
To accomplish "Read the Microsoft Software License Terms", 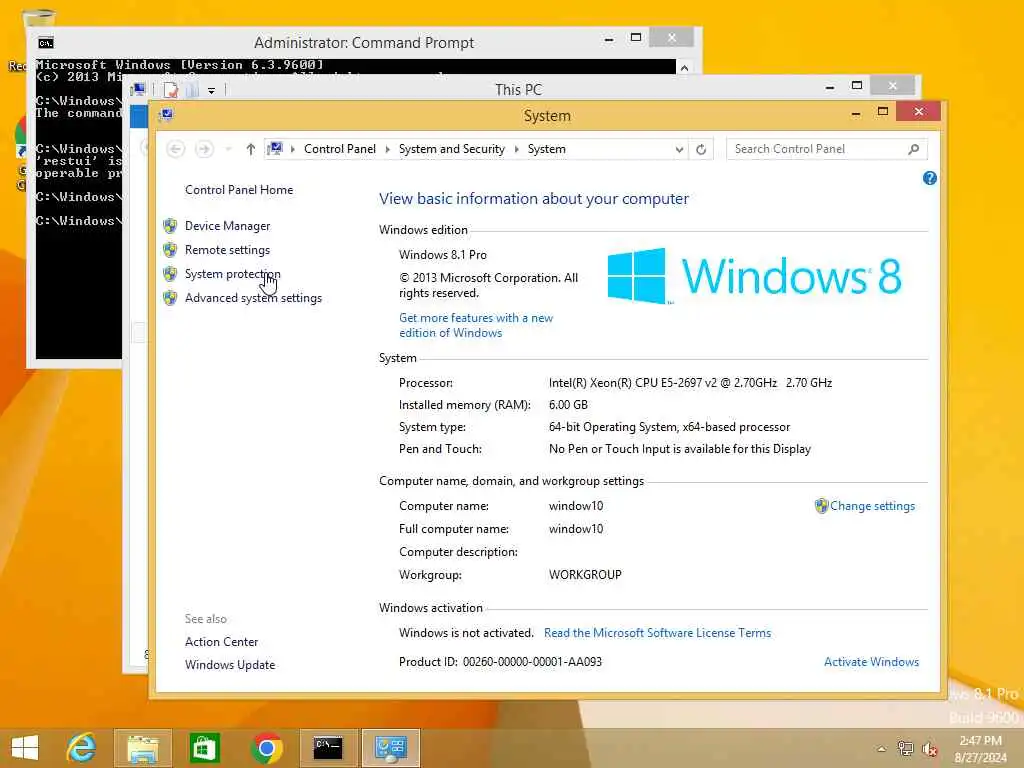I will pyautogui.click(x=658, y=633).
